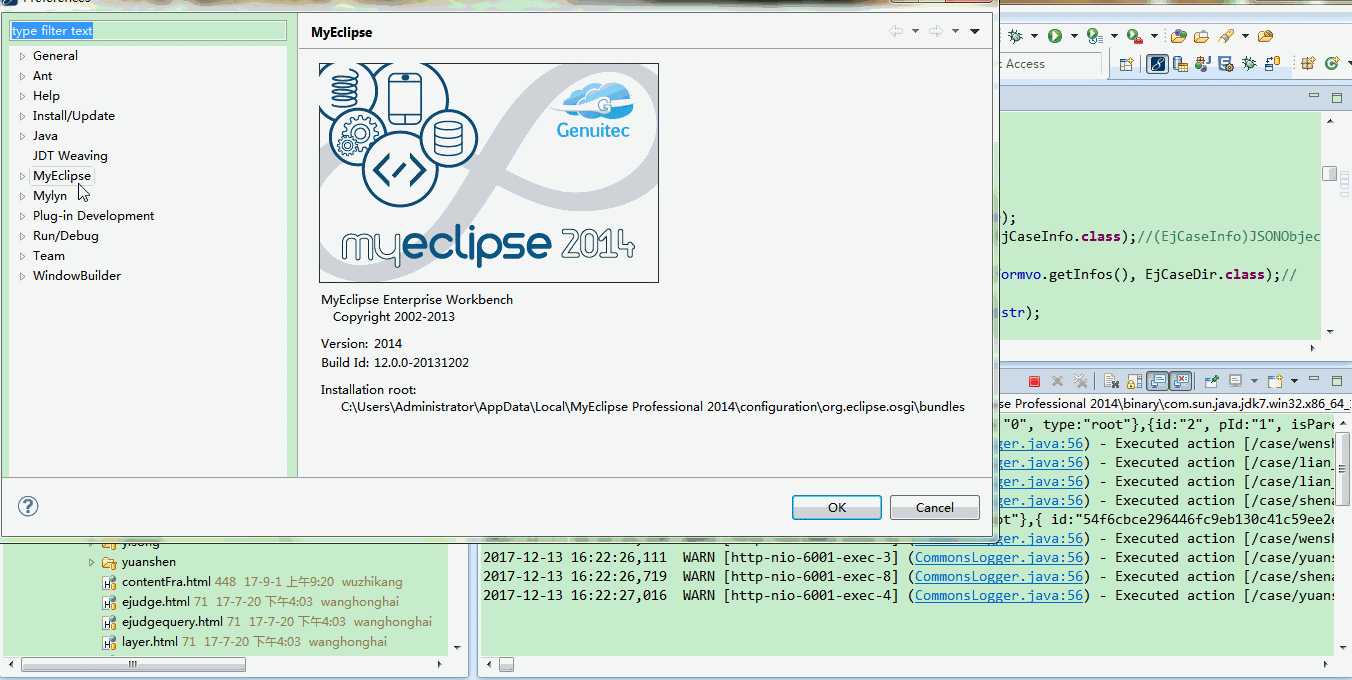
Task: Switch to the Java Enterprise perspective icon
Action: point(1203,64)
